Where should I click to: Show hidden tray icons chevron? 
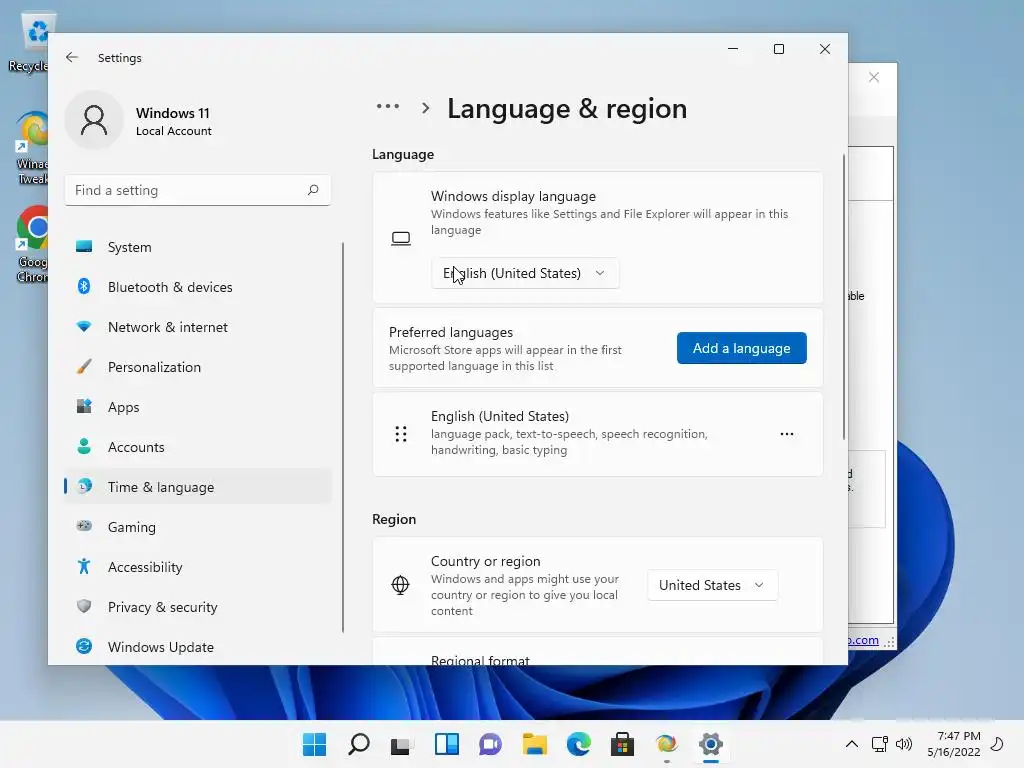(x=852, y=744)
